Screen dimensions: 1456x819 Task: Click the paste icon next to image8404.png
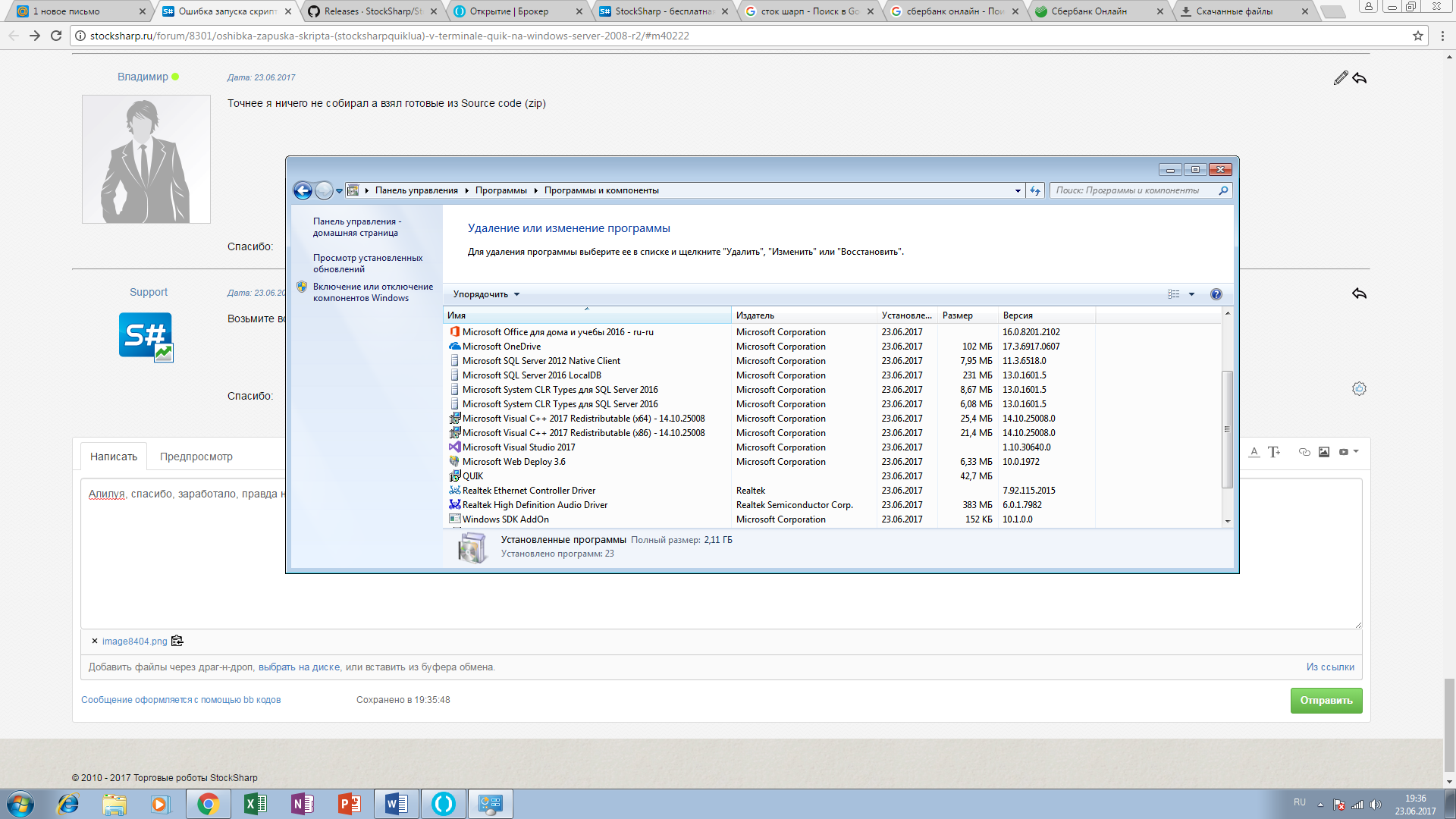pyautogui.click(x=177, y=642)
